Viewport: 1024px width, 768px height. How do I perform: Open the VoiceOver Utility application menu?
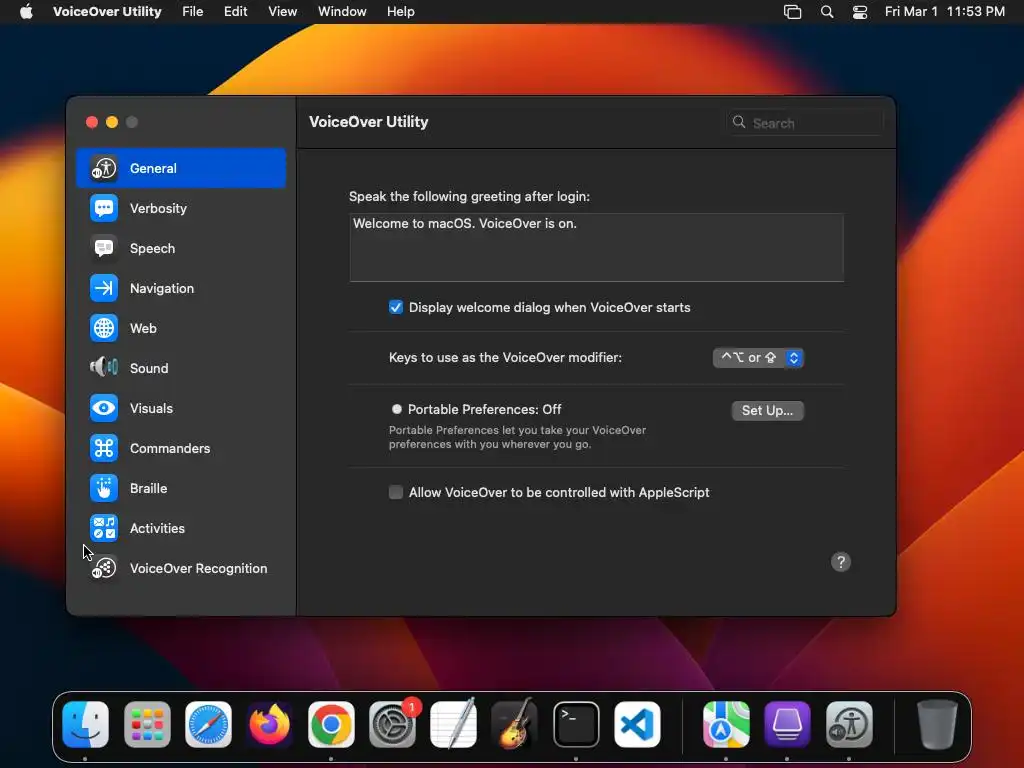click(x=107, y=12)
